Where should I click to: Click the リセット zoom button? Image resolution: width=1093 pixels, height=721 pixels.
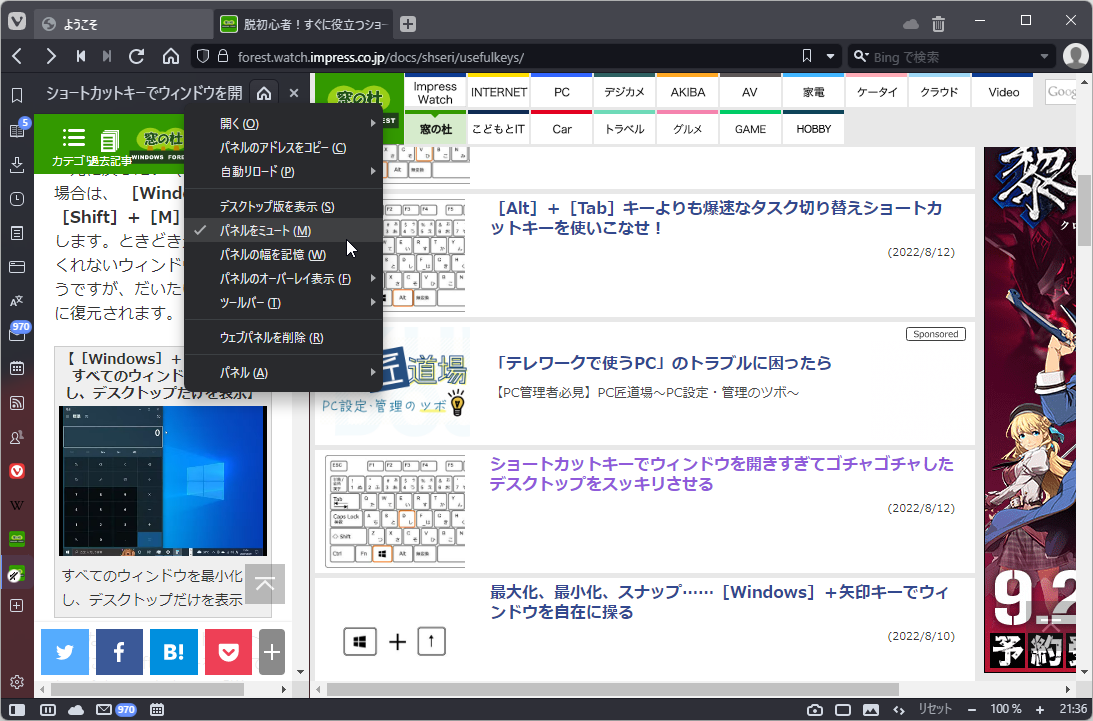pos(935,708)
